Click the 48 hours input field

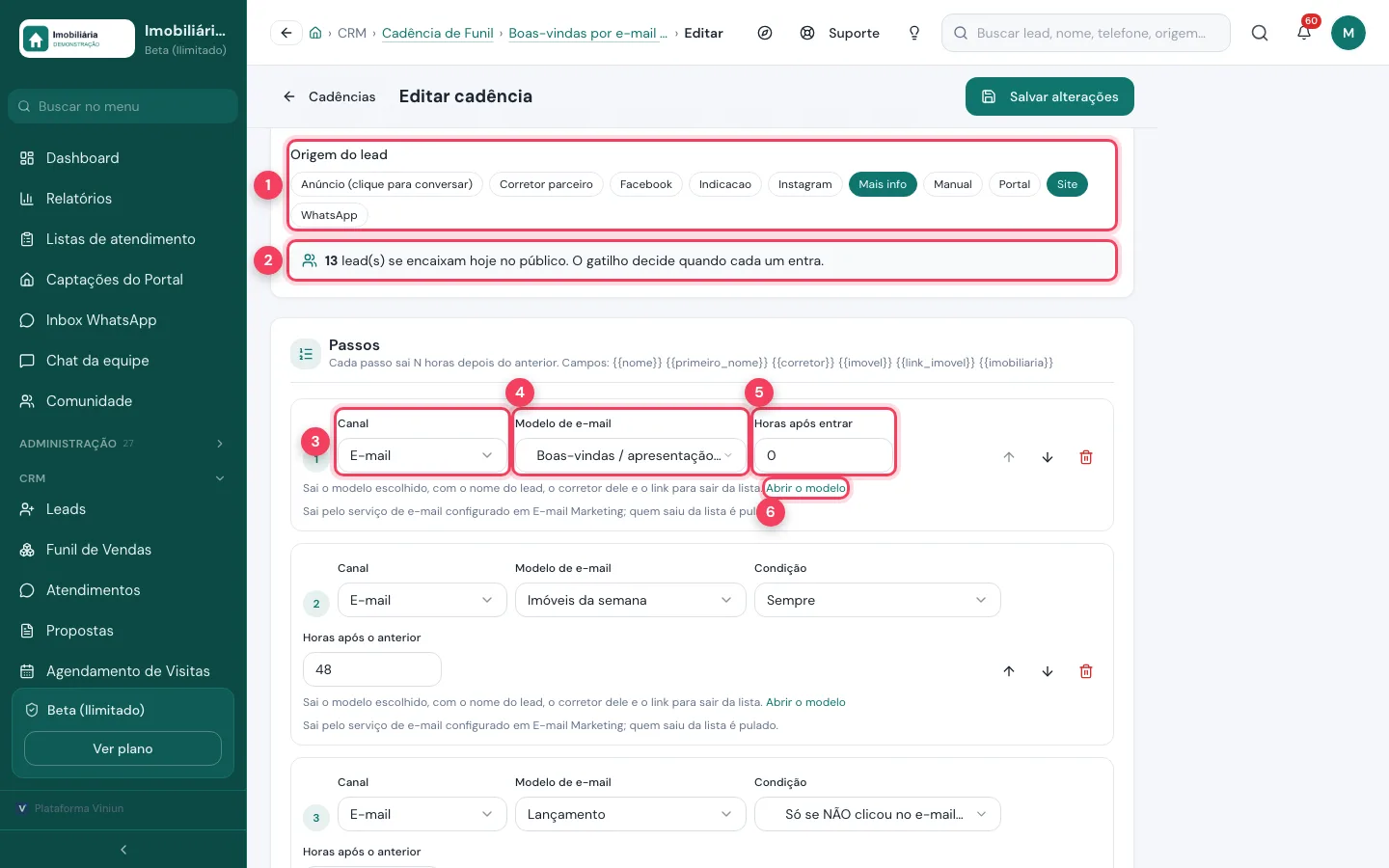[x=372, y=669]
